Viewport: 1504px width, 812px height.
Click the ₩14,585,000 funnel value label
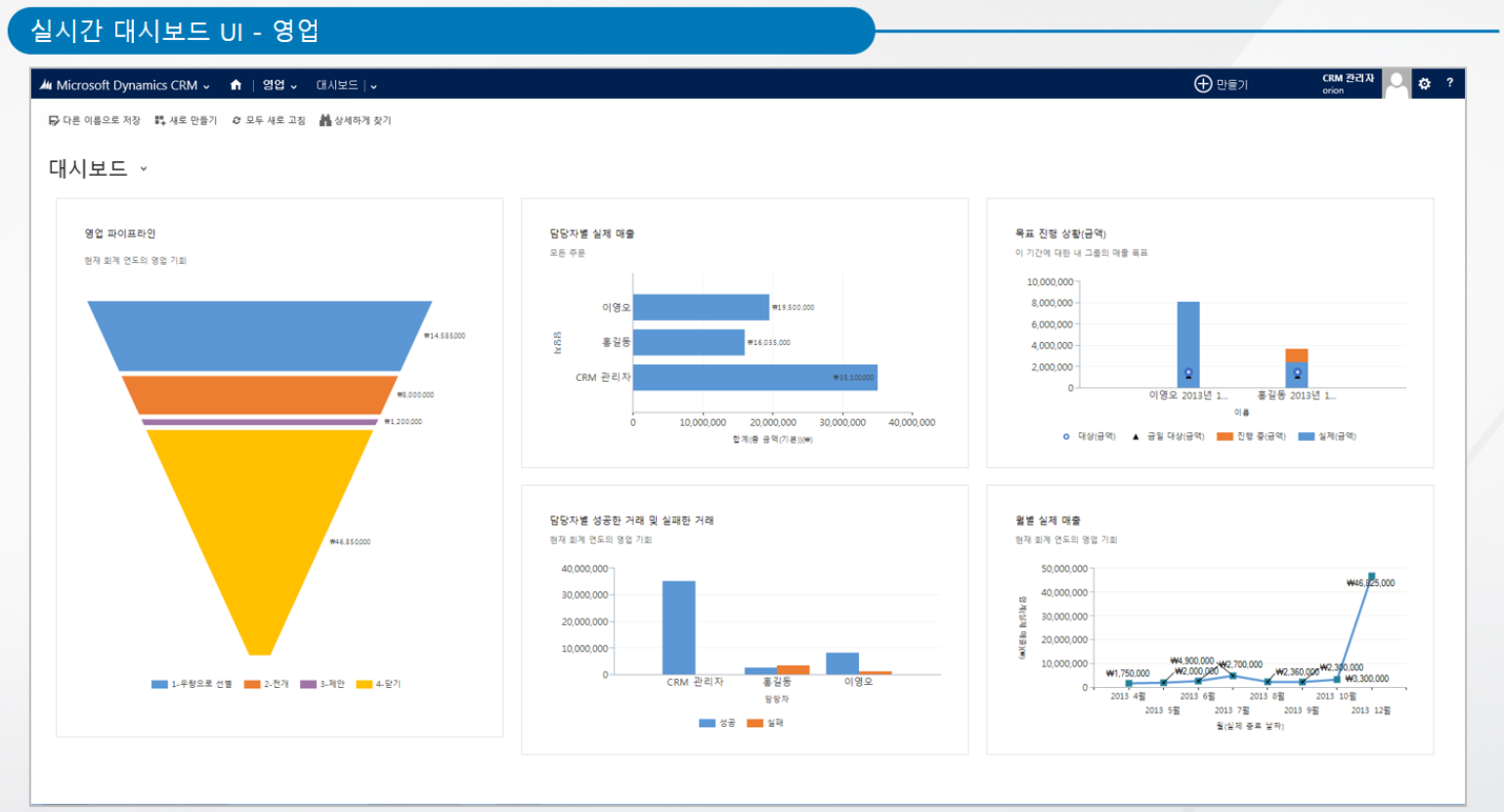coord(445,336)
